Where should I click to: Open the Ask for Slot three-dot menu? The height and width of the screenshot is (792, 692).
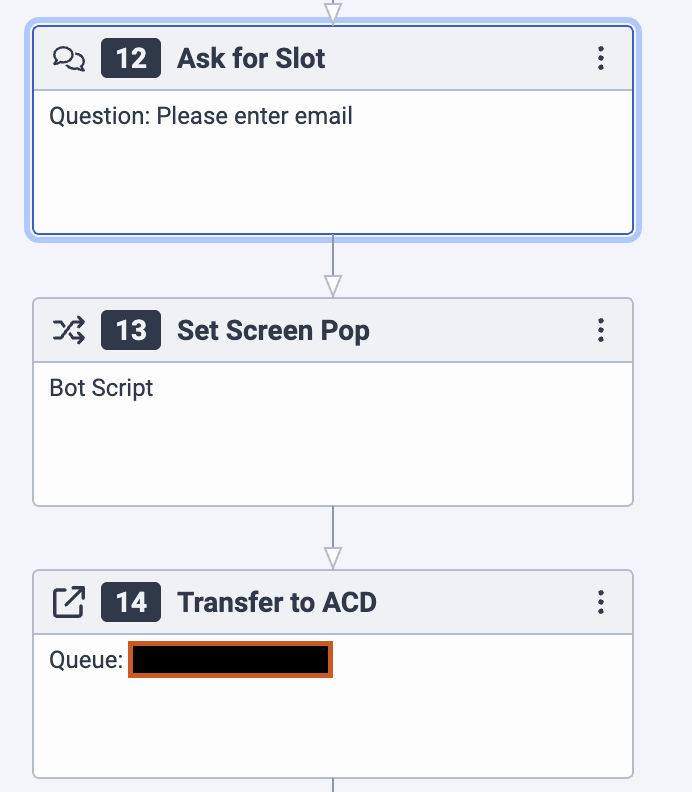pyautogui.click(x=601, y=58)
